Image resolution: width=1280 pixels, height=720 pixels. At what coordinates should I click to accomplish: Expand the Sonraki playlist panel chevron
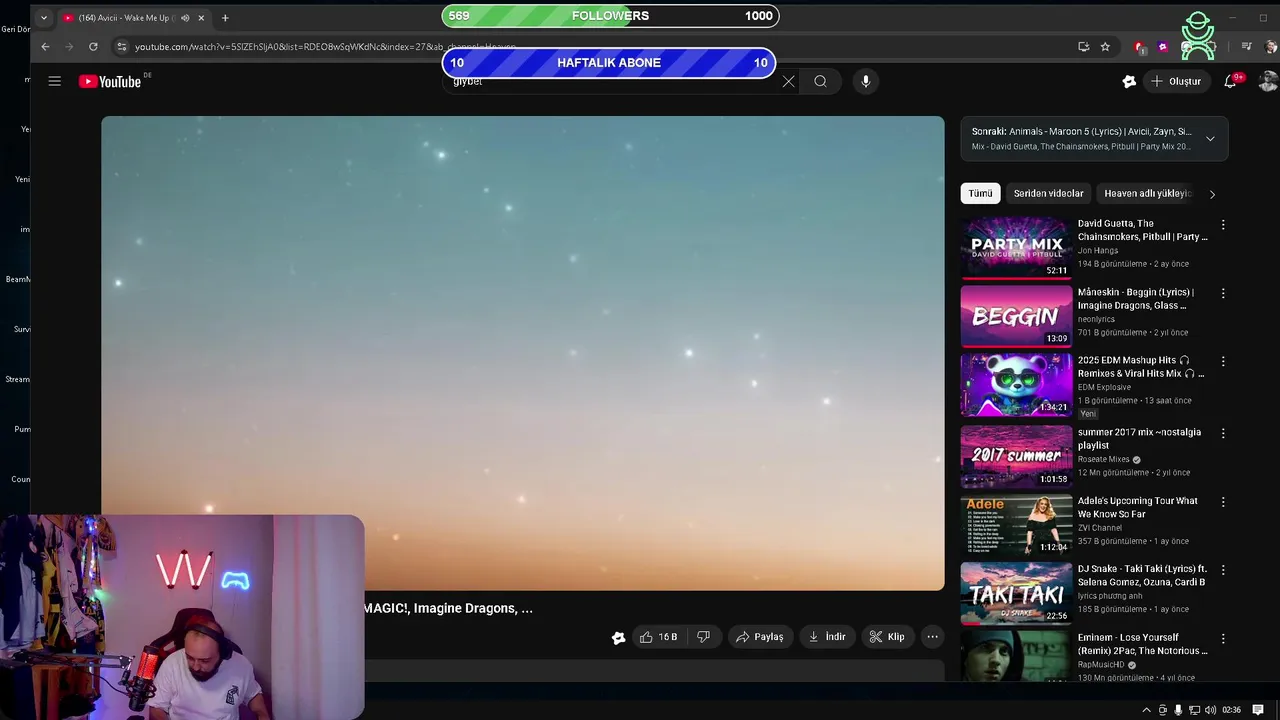pyautogui.click(x=1210, y=139)
